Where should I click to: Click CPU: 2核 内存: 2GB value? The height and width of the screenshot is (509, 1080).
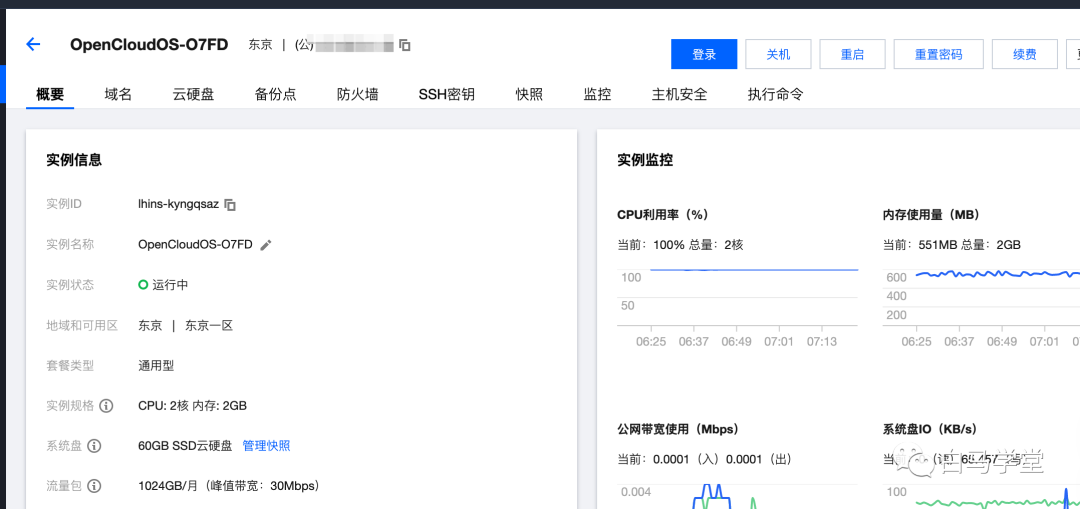pos(193,406)
